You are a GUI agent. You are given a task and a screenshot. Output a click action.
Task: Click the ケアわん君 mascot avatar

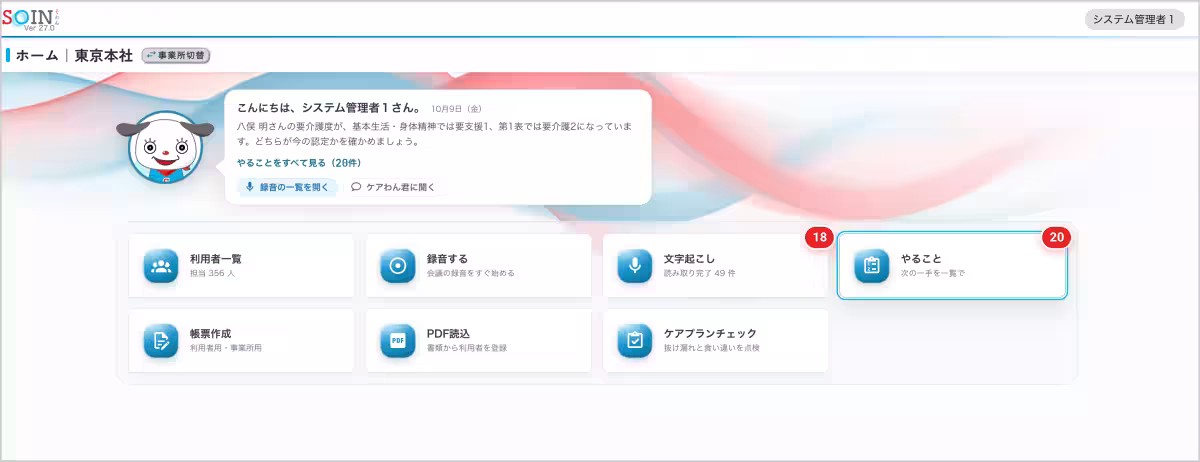tap(166, 148)
